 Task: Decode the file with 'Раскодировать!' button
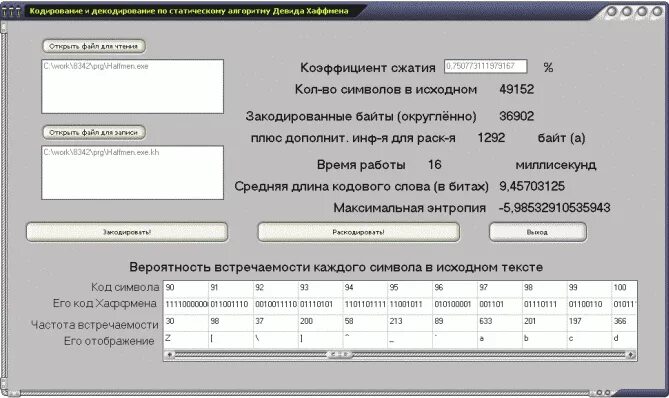pos(358,232)
